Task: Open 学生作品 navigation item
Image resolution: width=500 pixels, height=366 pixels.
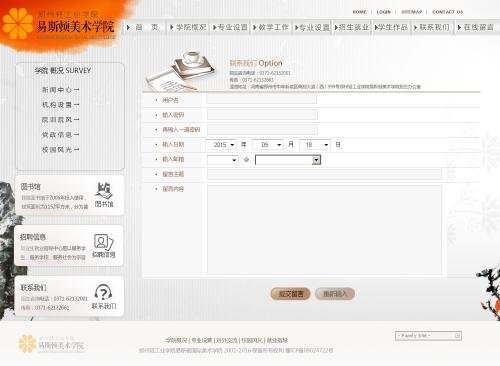Action: click(x=392, y=27)
